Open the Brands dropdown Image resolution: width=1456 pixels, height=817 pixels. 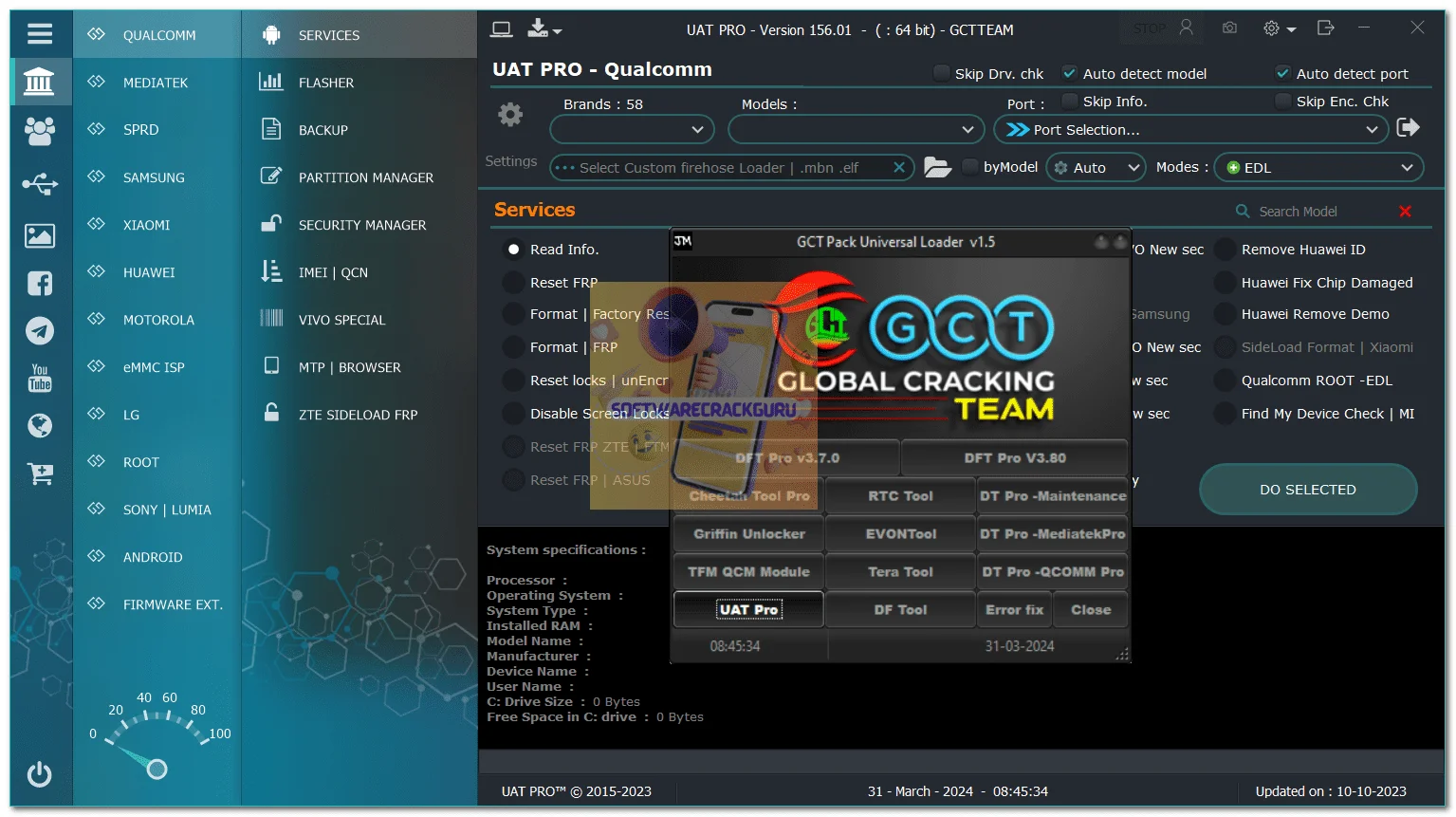click(632, 129)
